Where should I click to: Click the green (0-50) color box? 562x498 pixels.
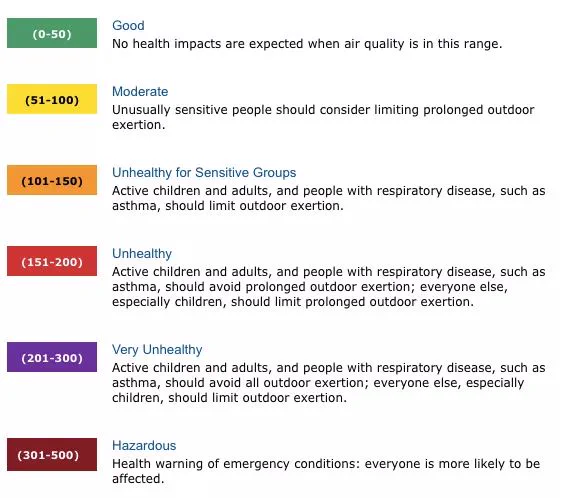(52, 33)
